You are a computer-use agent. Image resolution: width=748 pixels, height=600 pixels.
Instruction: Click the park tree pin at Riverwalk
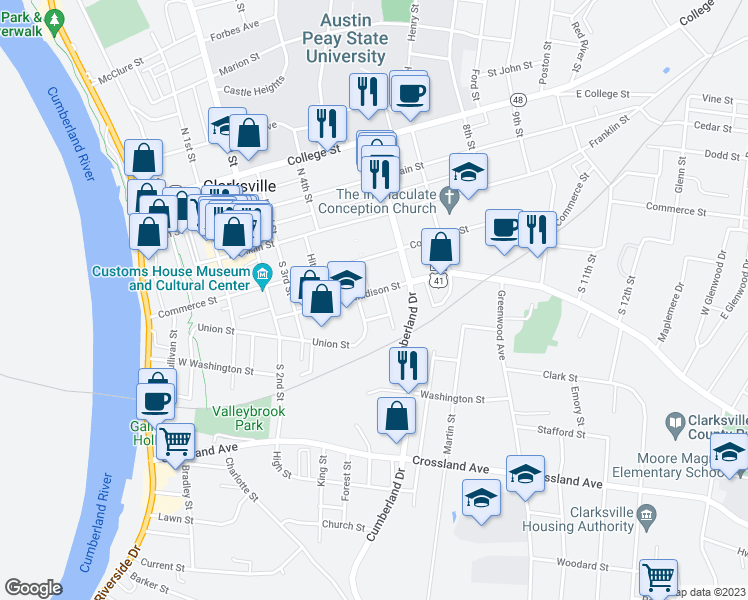click(54, 24)
